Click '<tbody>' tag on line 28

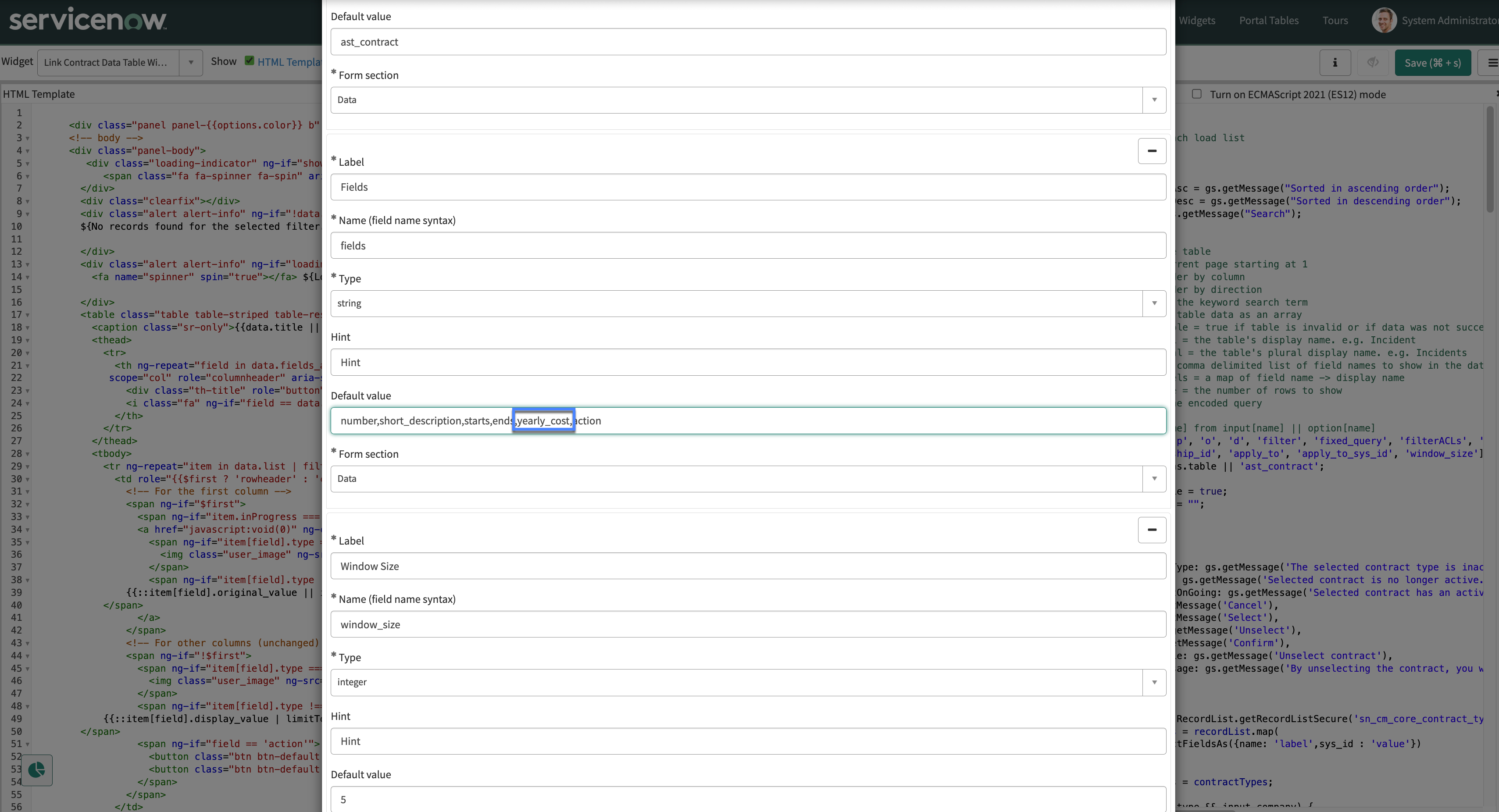coord(112,453)
